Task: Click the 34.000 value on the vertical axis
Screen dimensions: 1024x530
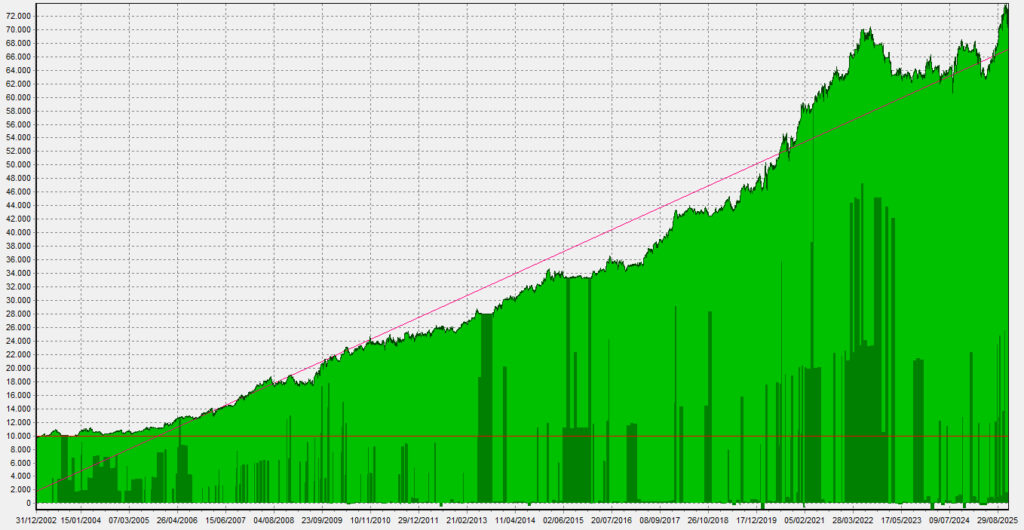Action: (x=21, y=273)
